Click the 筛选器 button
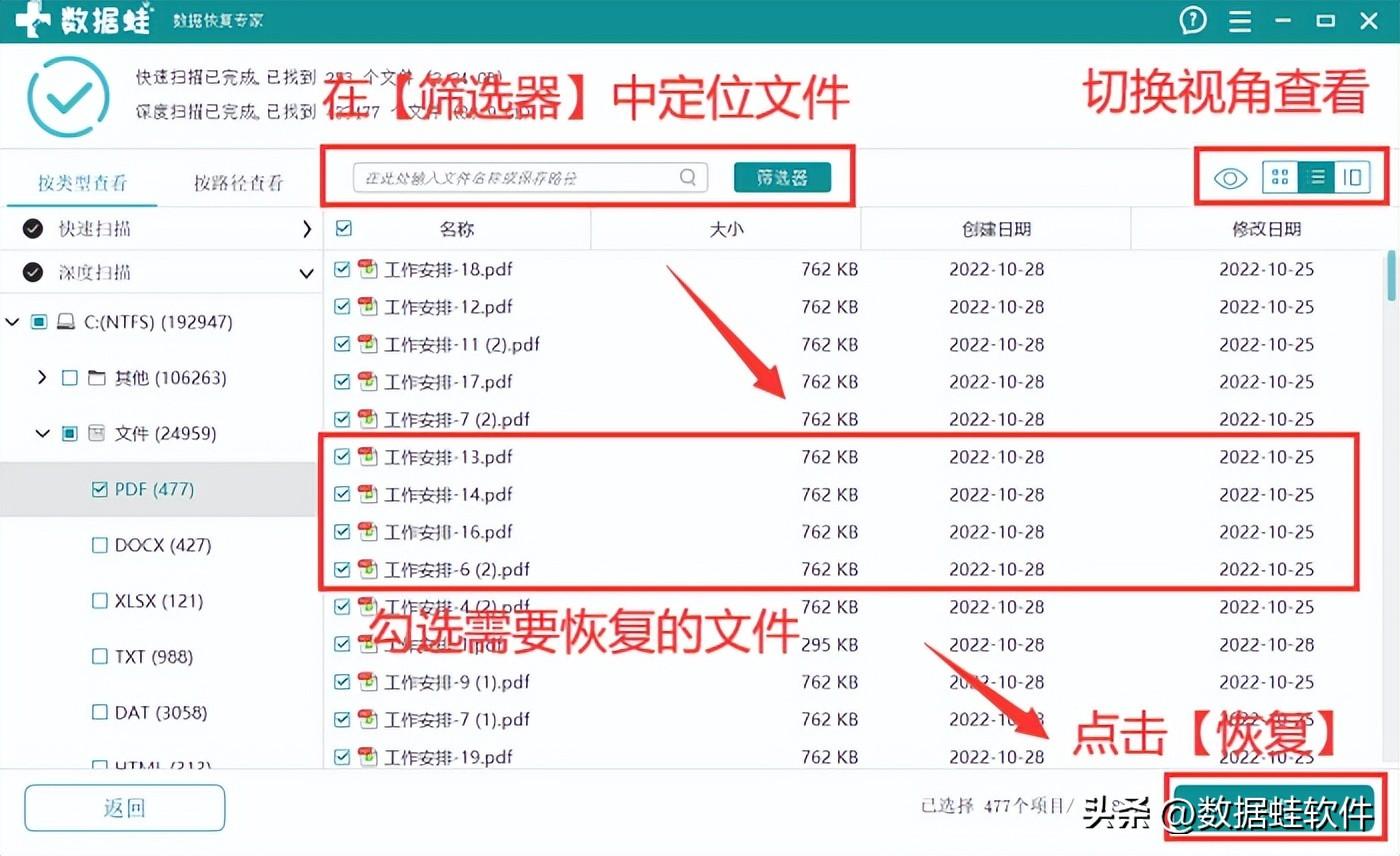 click(x=784, y=177)
